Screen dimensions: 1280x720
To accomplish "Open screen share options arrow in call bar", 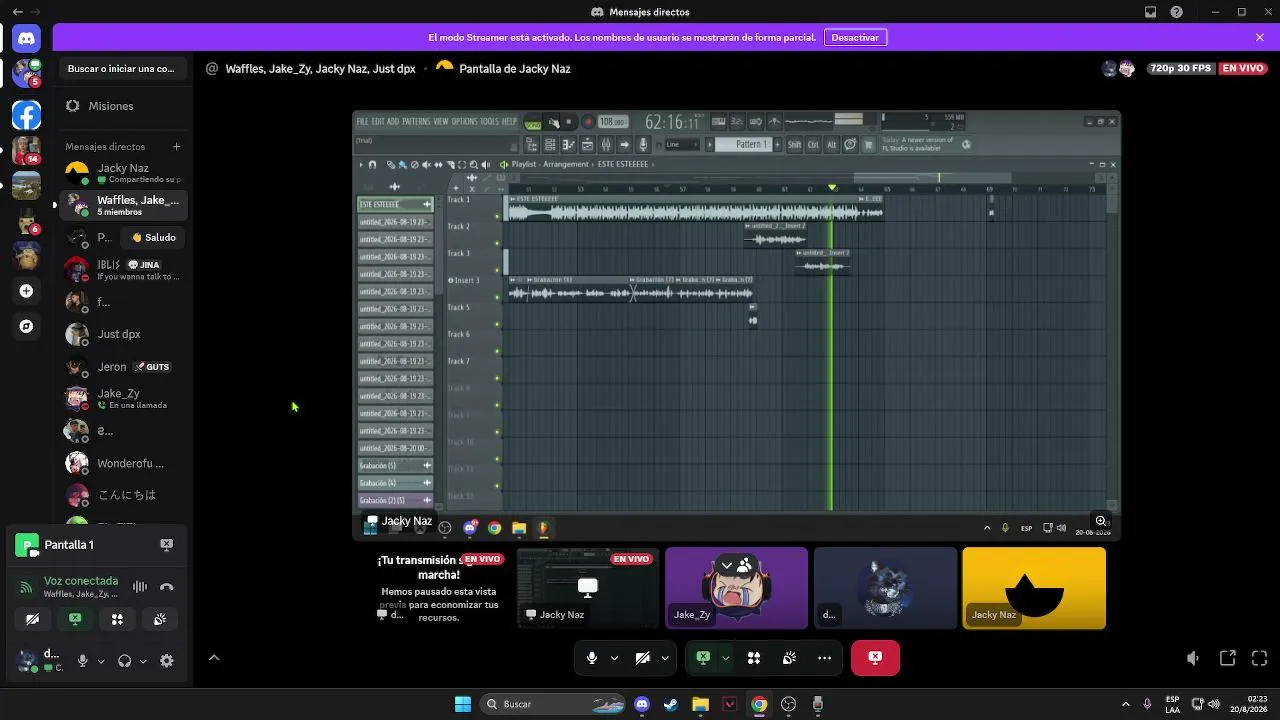I will point(725,658).
